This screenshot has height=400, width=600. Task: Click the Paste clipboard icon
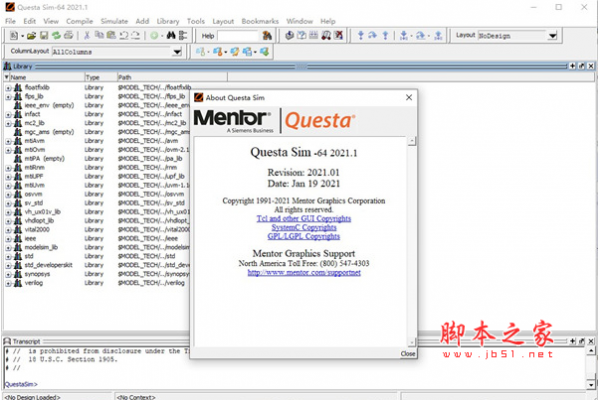[x=111, y=35]
